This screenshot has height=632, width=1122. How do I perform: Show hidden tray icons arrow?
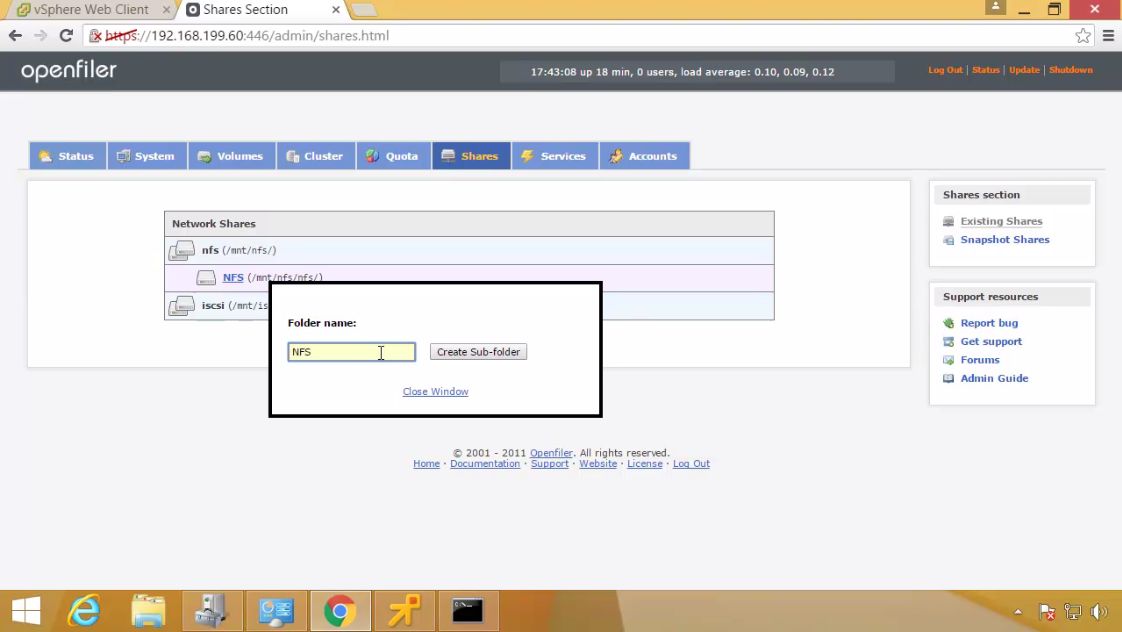pos(1018,612)
